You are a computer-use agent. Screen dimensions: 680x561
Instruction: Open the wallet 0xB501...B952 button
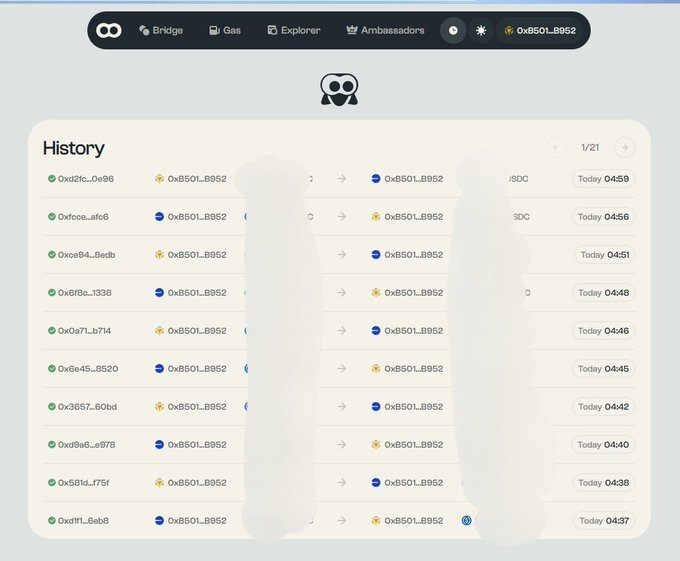pyautogui.click(x=540, y=30)
